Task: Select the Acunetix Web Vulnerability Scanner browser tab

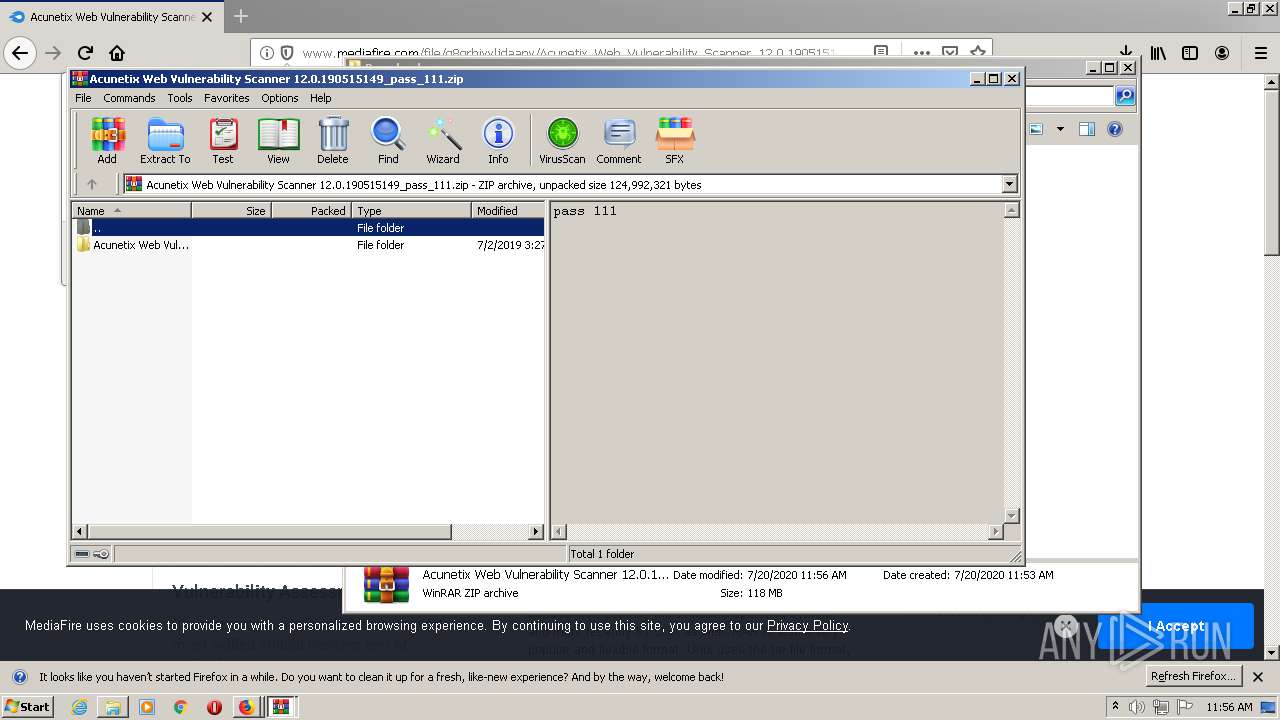Action: click(110, 17)
